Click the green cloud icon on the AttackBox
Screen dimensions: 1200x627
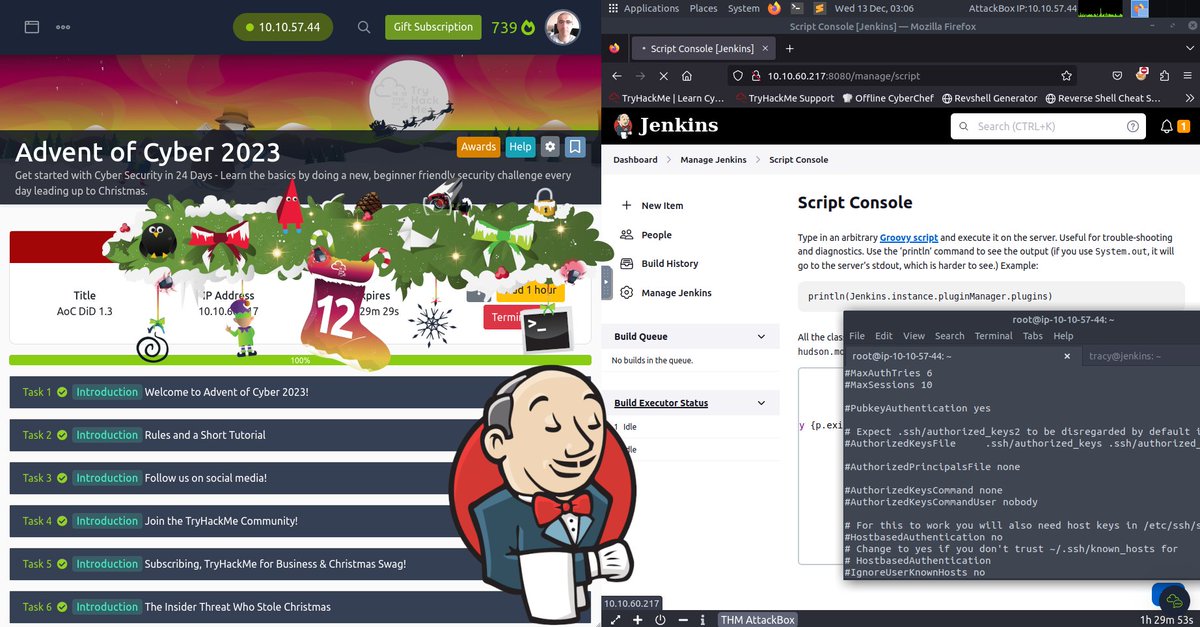click(x=1172, y=600)
